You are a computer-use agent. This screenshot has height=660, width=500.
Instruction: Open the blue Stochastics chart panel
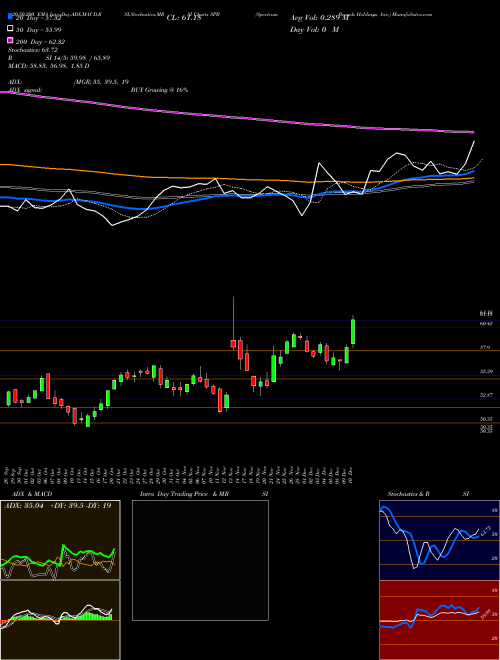439,540
